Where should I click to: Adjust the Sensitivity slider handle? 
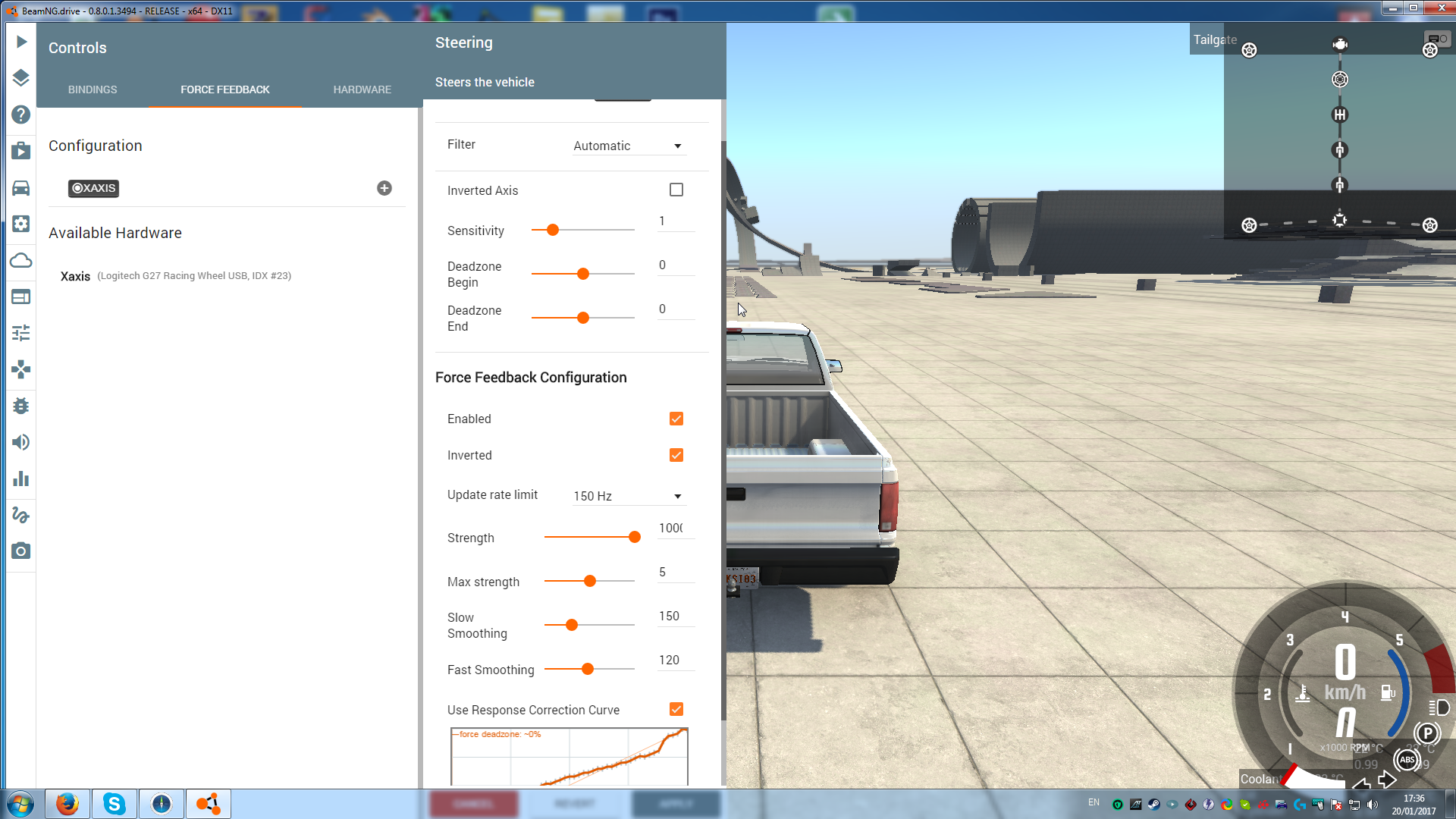(553, 230)
